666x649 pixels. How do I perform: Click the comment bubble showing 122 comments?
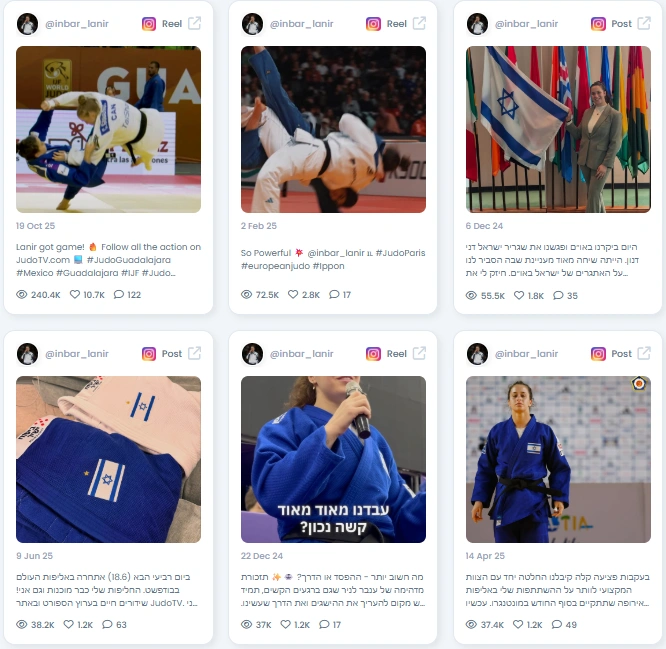119,294
